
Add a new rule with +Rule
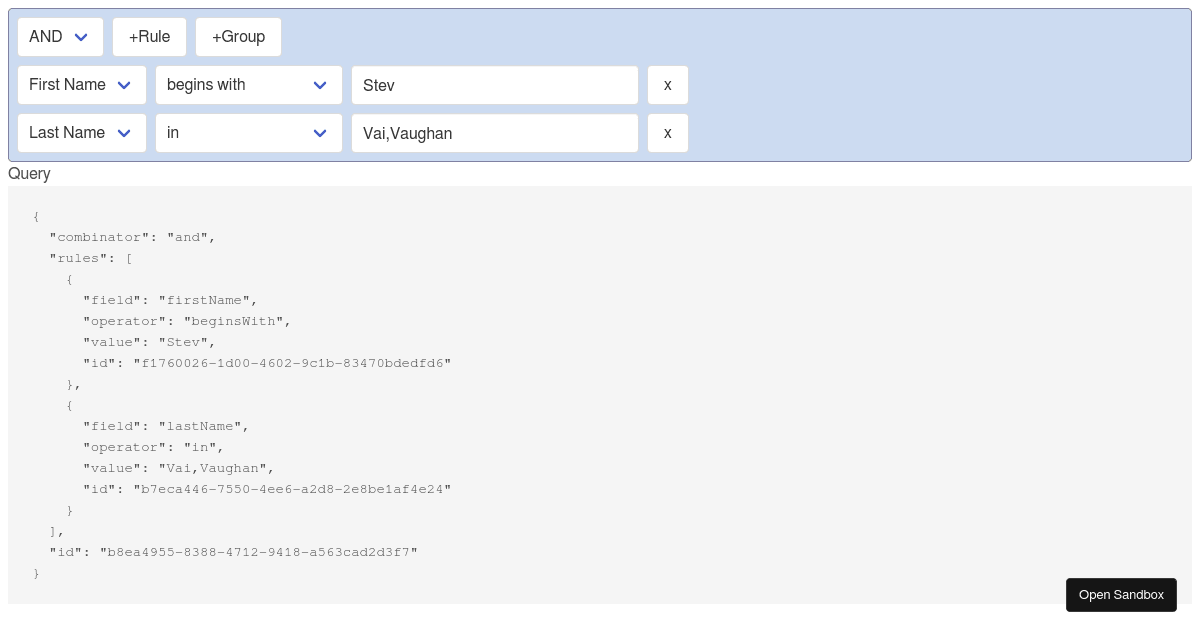[149, 36]
